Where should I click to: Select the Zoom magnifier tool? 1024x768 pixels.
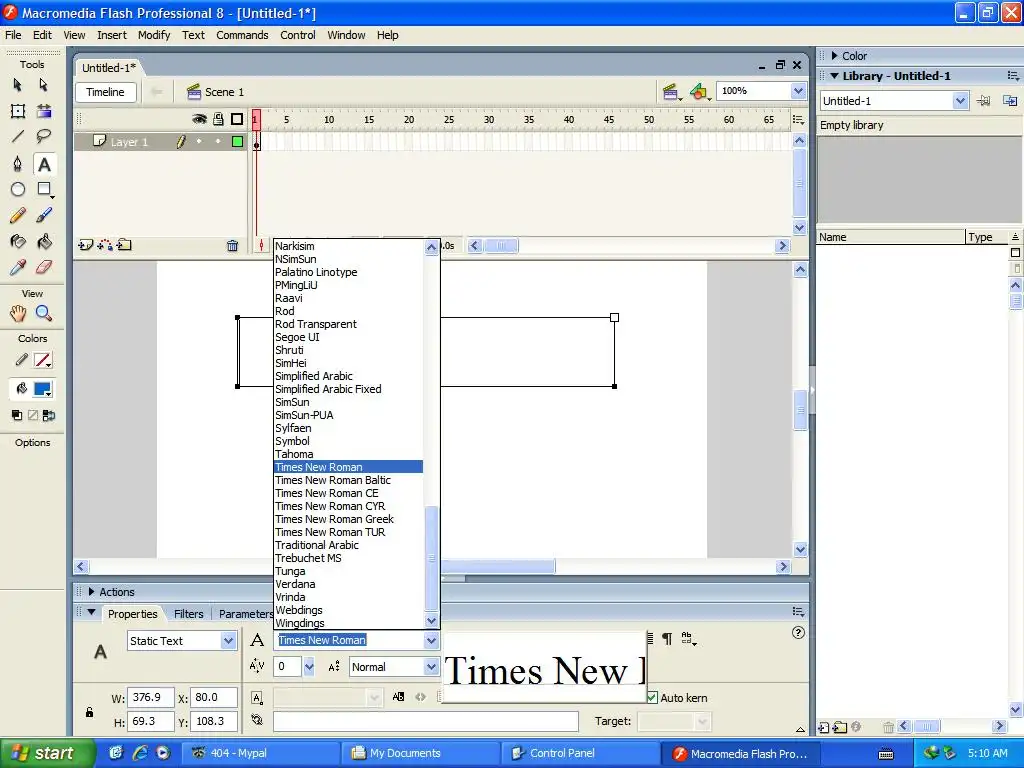click(x=44, y=313)
